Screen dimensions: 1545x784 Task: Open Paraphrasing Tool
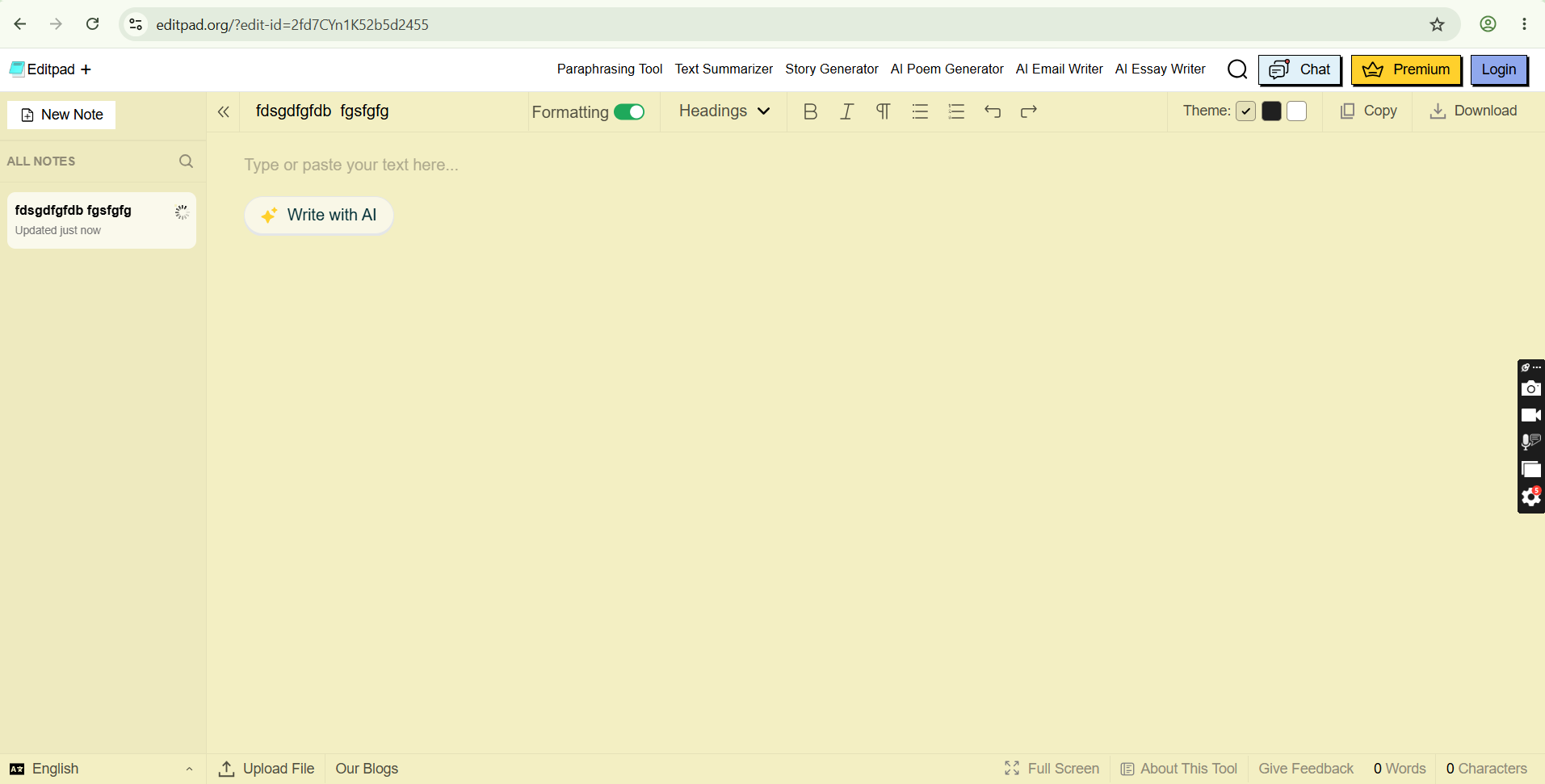(610, 69)
